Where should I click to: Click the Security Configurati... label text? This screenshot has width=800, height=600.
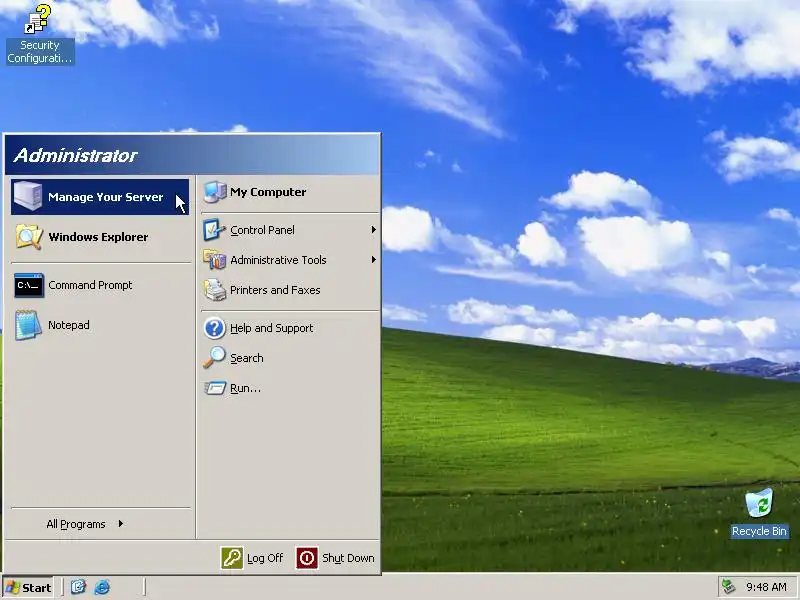pyautogui.click(x=40, y=52)
